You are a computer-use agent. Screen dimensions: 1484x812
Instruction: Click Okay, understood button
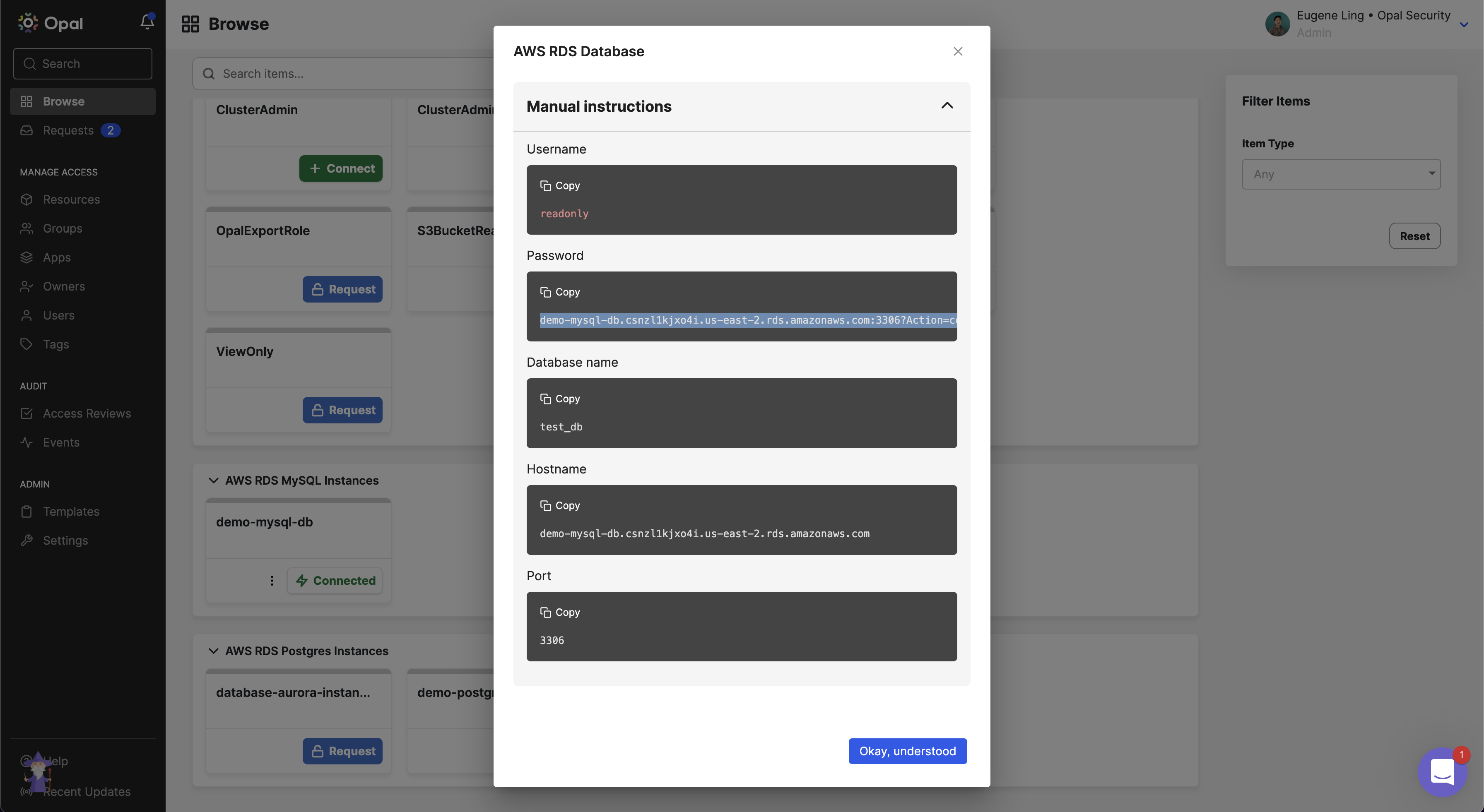(907, 751)
